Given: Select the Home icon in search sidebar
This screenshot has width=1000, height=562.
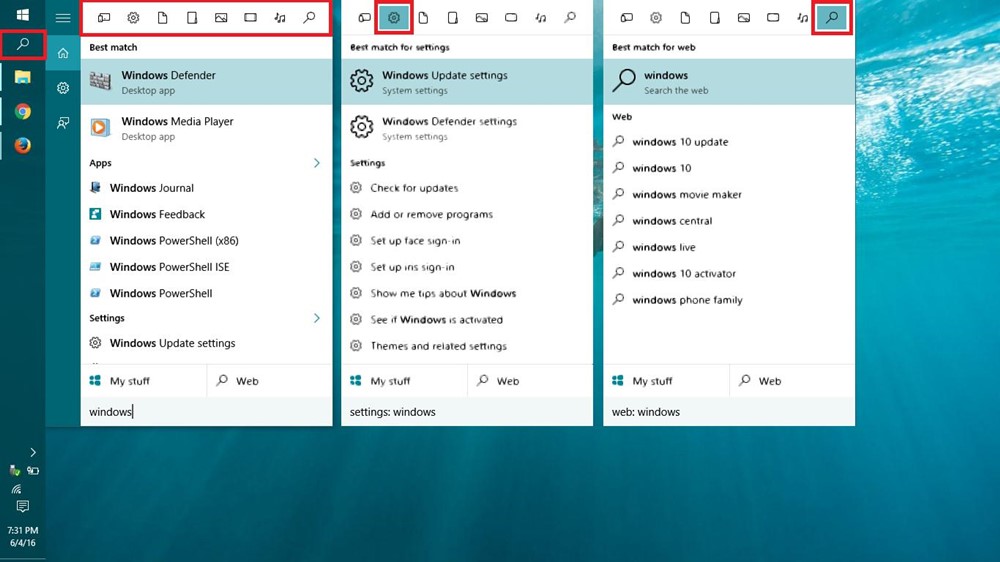Looking at the screenshot, I should click(x=62, y=53).
